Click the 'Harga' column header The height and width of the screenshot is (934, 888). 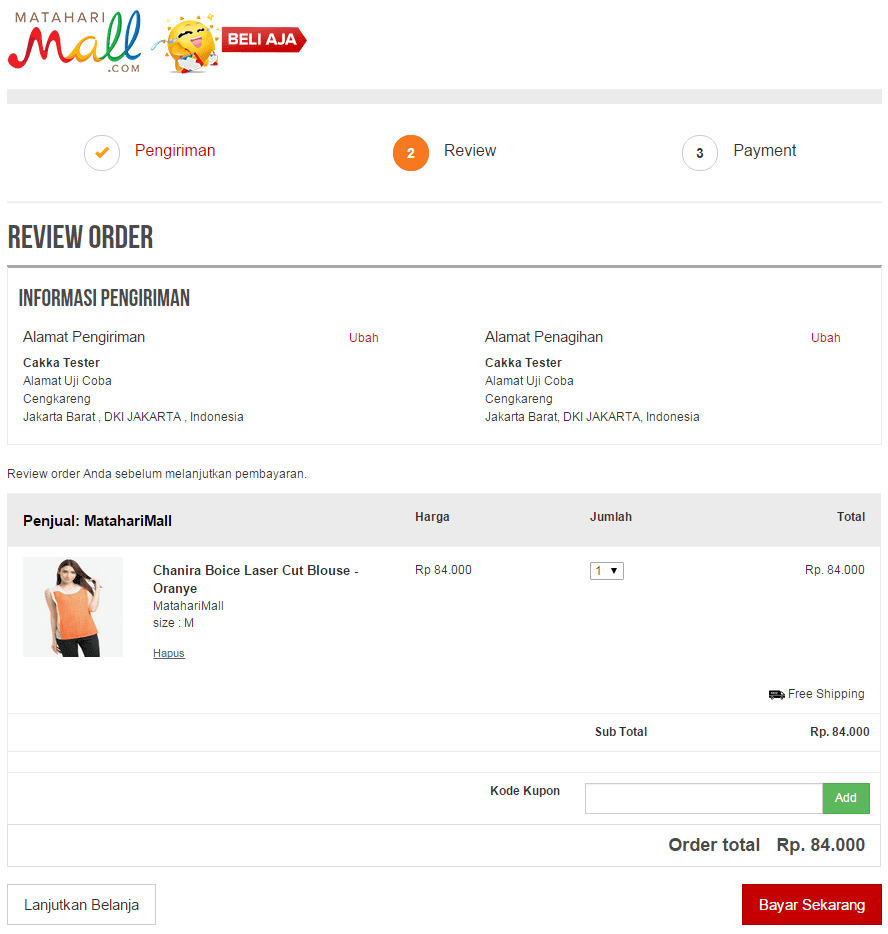(x=432, y=517)
